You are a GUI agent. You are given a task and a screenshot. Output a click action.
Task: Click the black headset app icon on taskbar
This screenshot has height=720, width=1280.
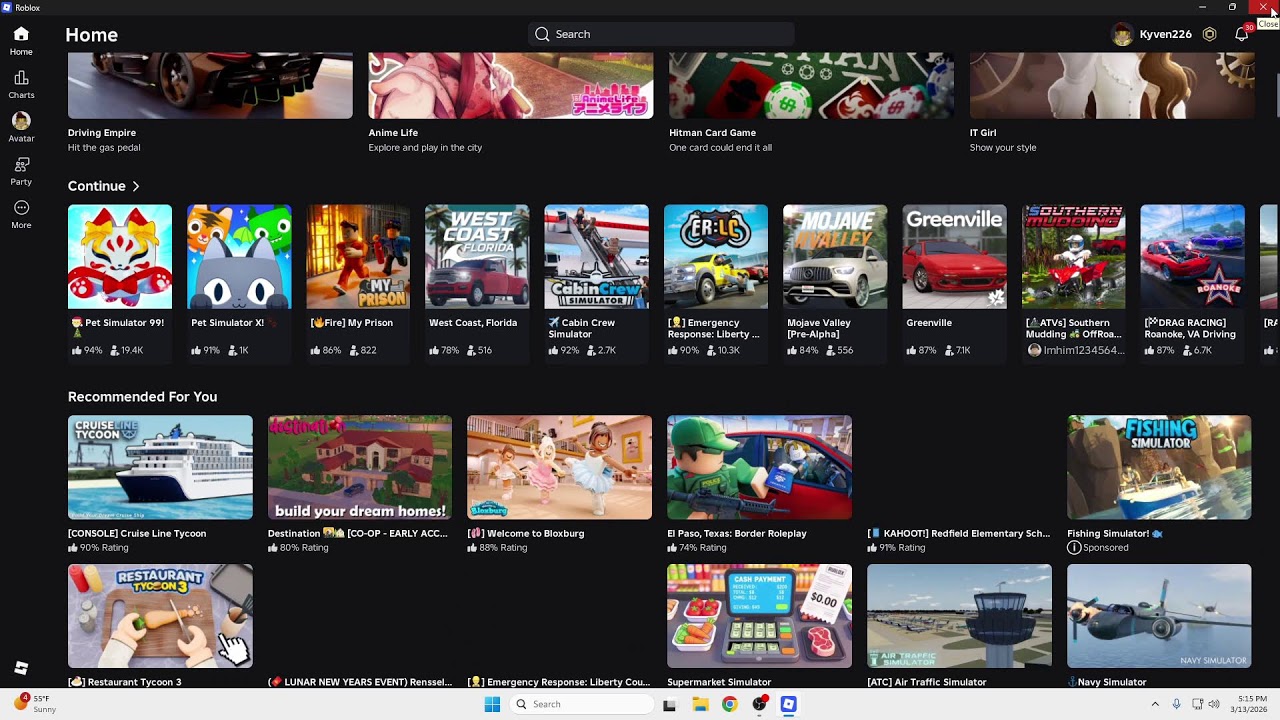[759, 704]
